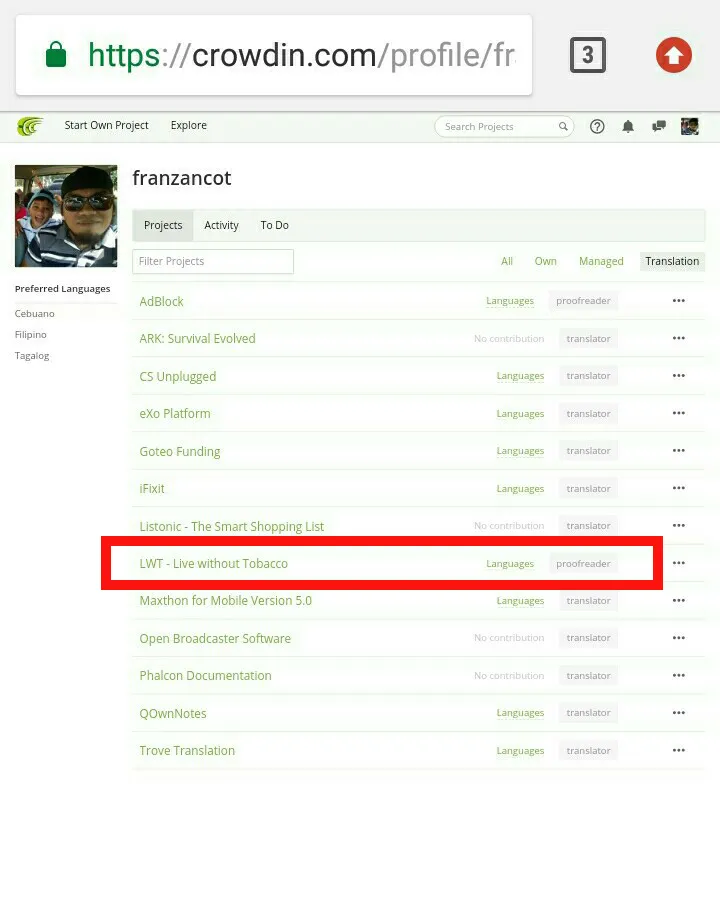Filter projects by Own
720x897 pixels.
[x=546, y=261]
